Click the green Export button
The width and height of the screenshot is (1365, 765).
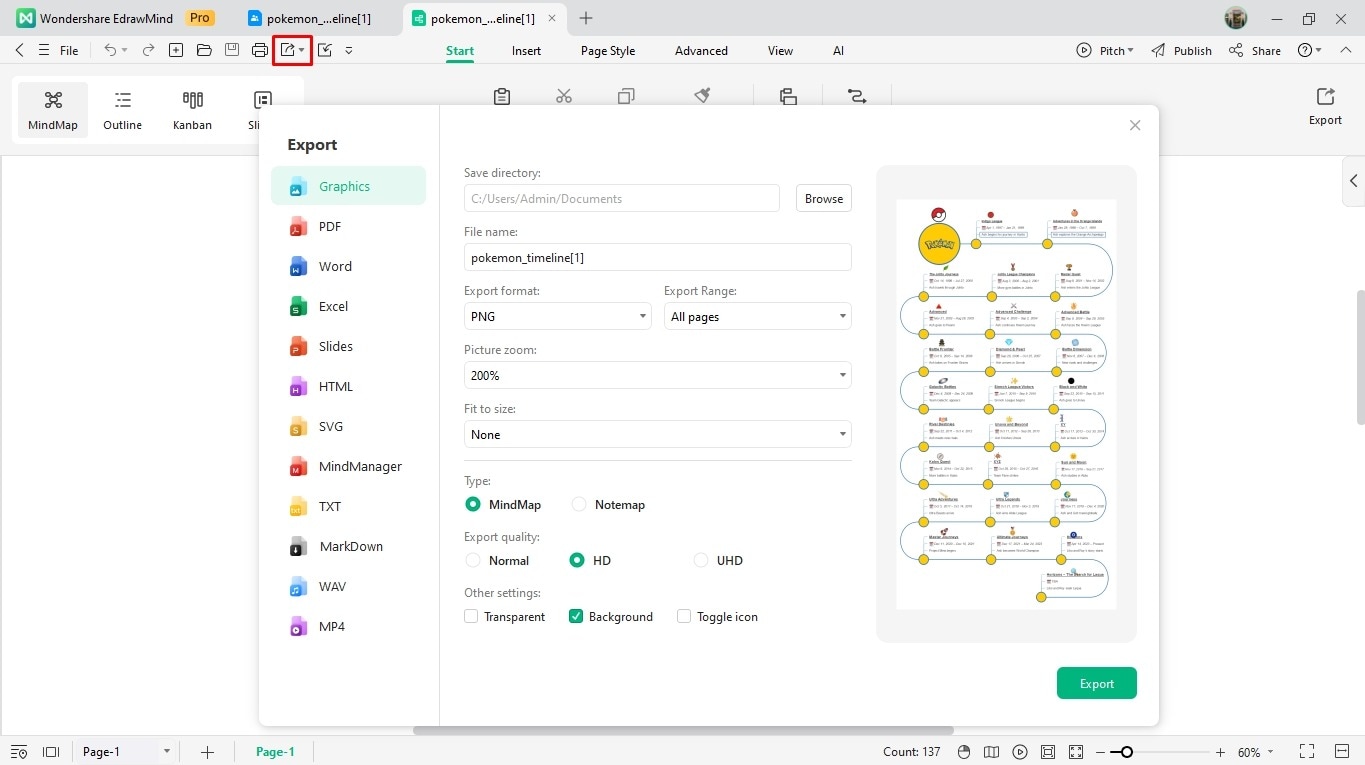point(1097,683)
